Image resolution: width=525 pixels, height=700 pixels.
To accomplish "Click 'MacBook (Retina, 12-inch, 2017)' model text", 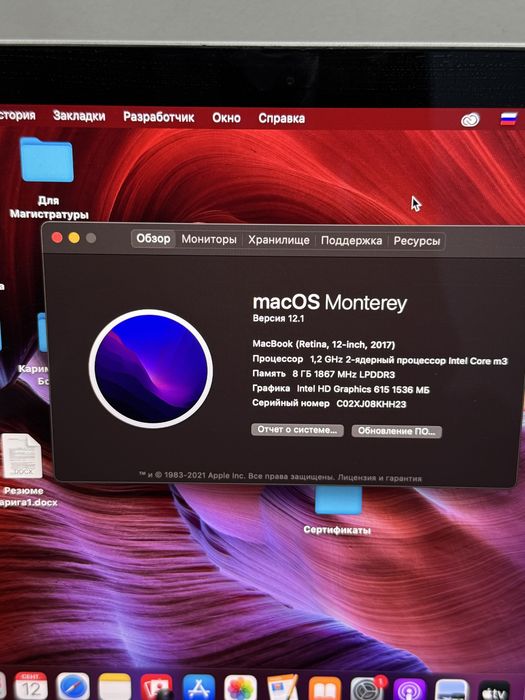I will (x=324, y=344).
